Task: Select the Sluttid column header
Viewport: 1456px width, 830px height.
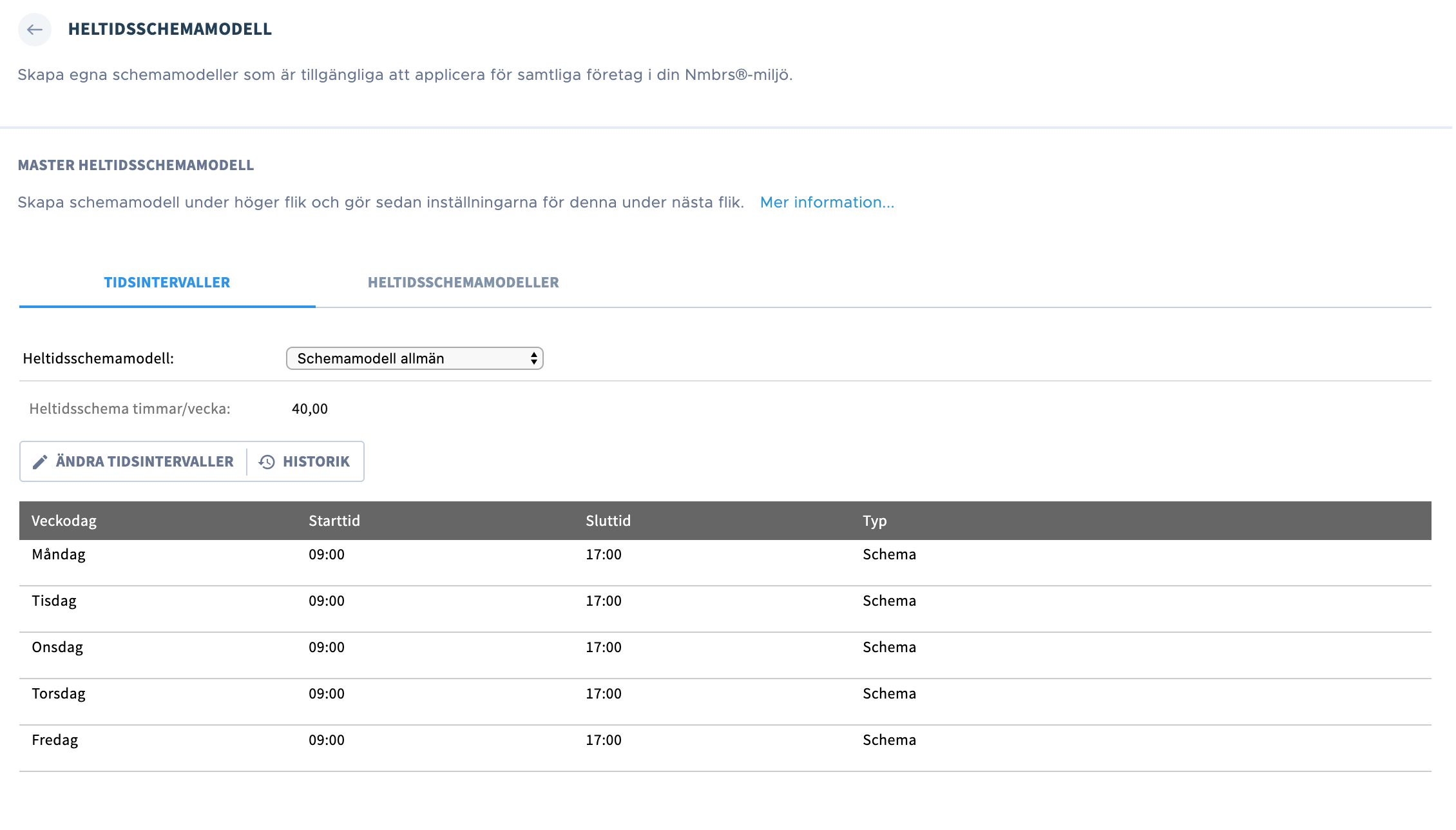Action: pos(608,521)
